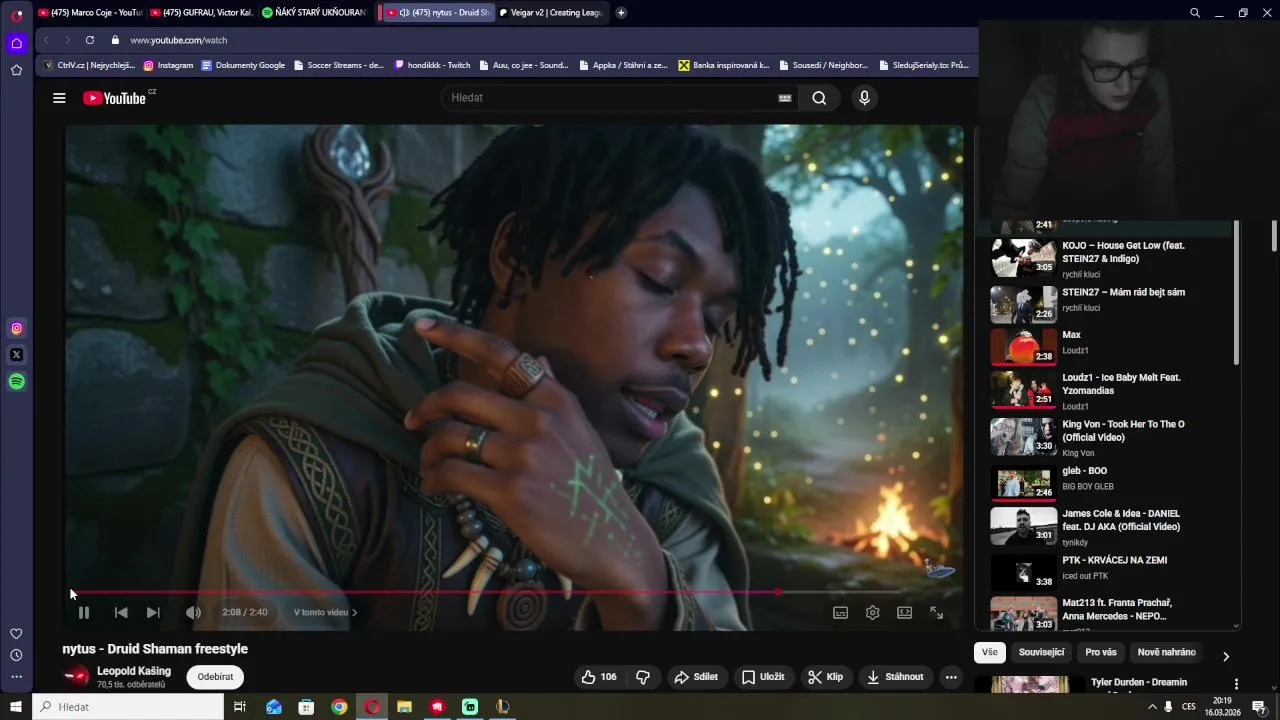Save the video with the Uložit button
1280x720 pixels.
pyautogui.click(x=763, y=677)
